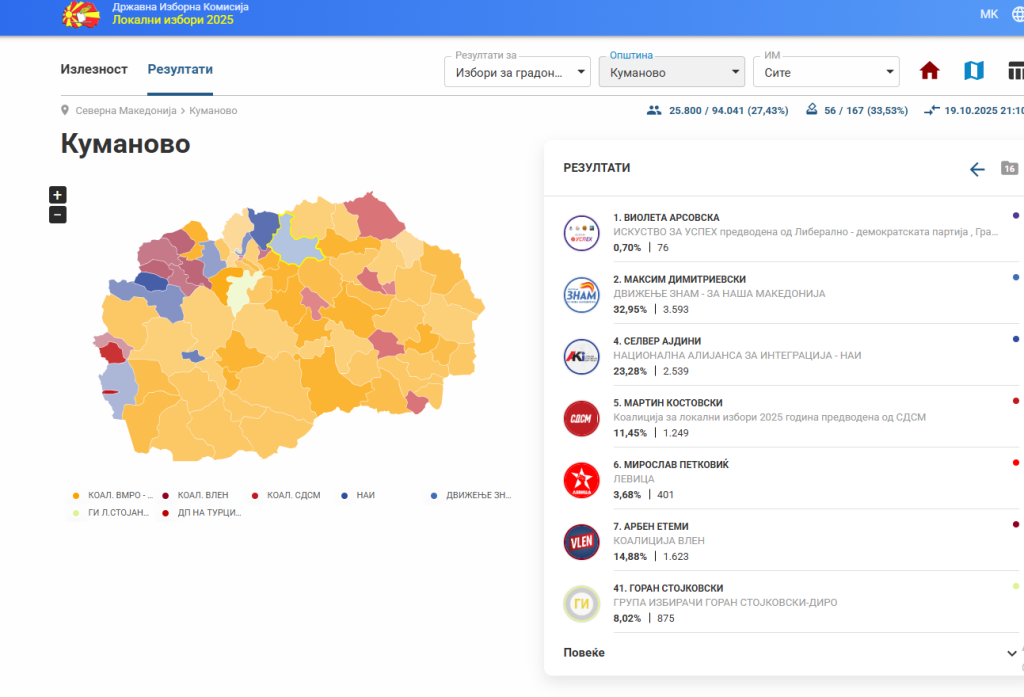Open the map view icon
Screen dimensions: 1024x697
point(973,71)
